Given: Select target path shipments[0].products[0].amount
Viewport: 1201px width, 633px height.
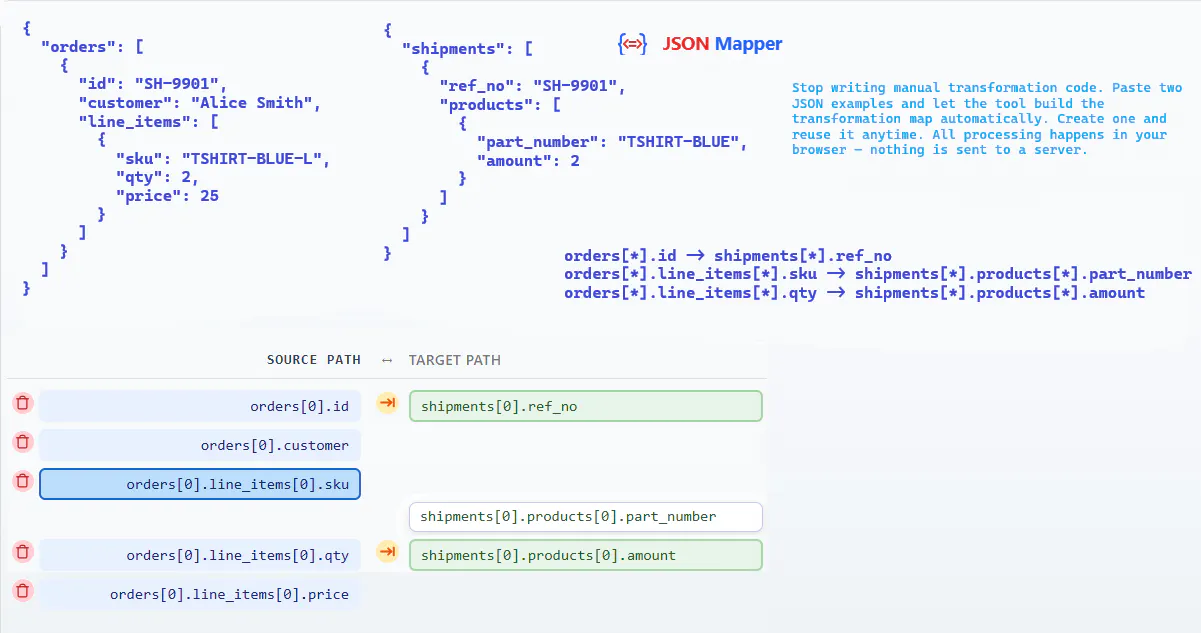Looking at the screenshot, I should [x=586, y=555].
